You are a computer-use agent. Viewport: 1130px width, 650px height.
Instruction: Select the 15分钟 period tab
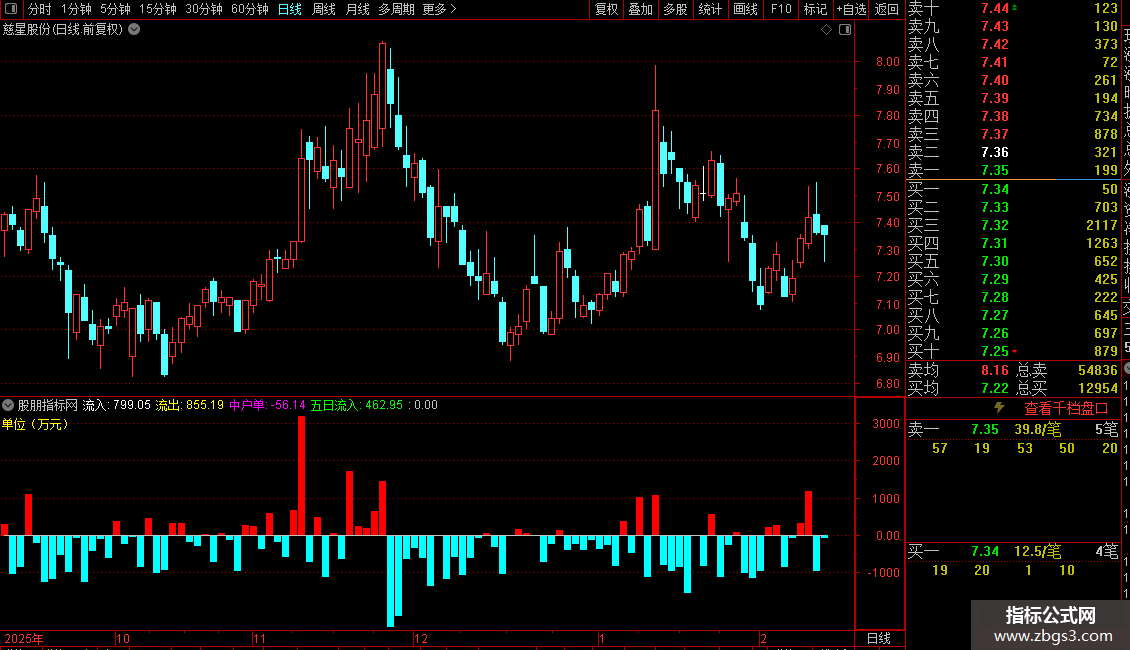158,9
